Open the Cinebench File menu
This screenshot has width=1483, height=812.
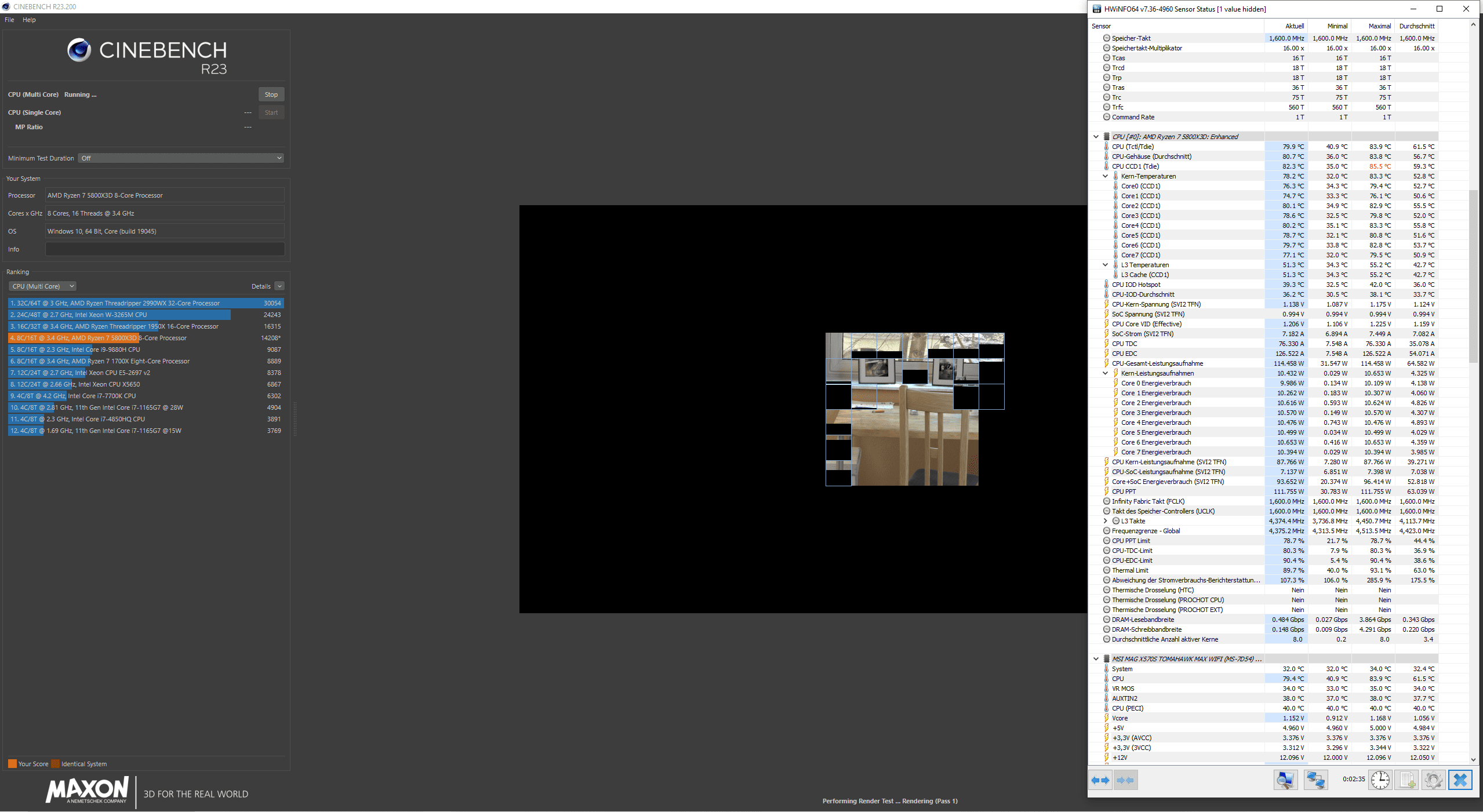click(9, 20)
